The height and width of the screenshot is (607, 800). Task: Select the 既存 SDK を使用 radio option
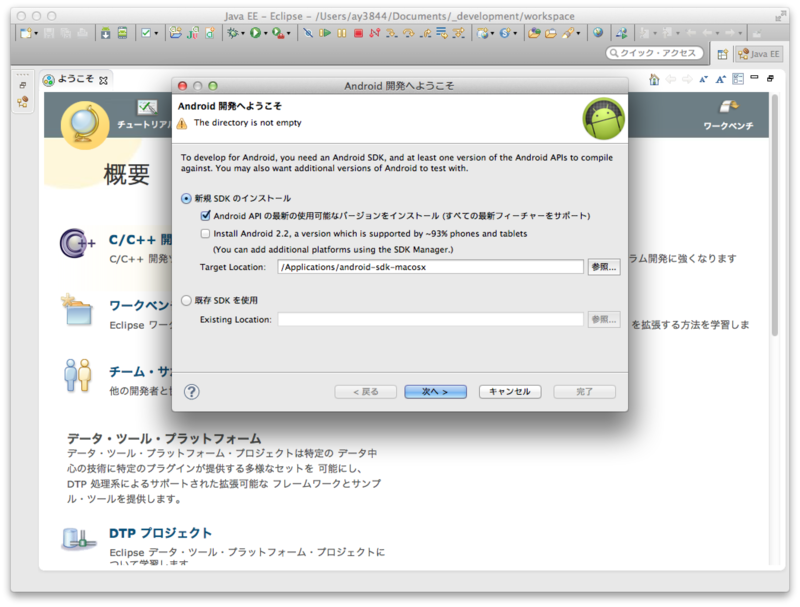point(188,299)
